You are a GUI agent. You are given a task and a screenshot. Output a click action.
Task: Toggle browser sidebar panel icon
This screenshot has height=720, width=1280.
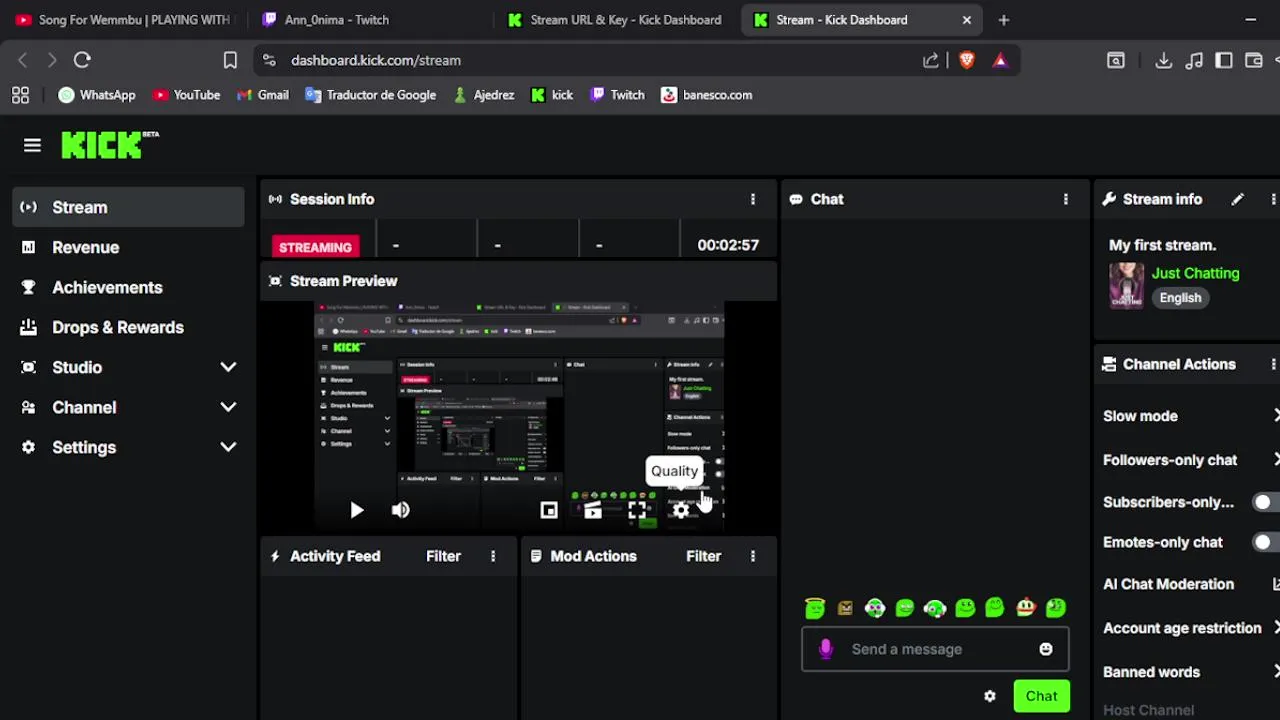tap(1224, 60)
